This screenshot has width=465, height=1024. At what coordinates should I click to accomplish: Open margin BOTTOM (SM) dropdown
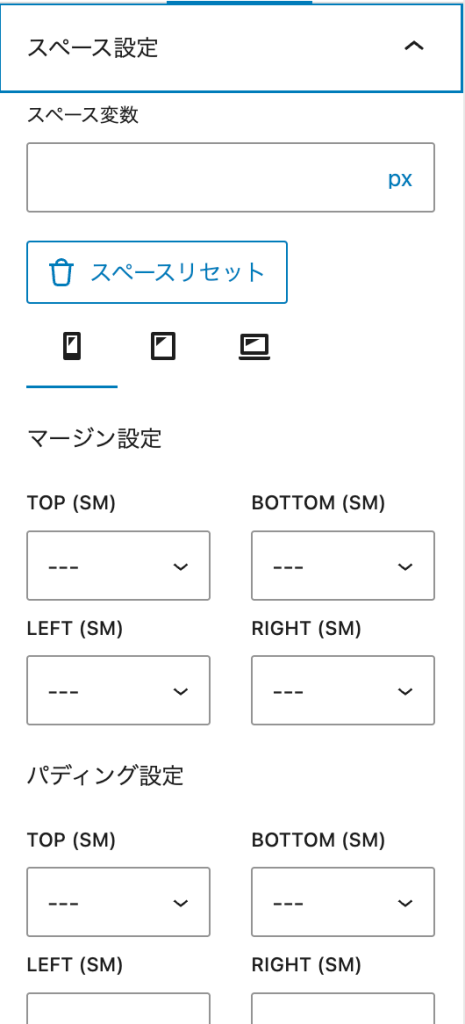pyautogui.click(x=343, y=566)
